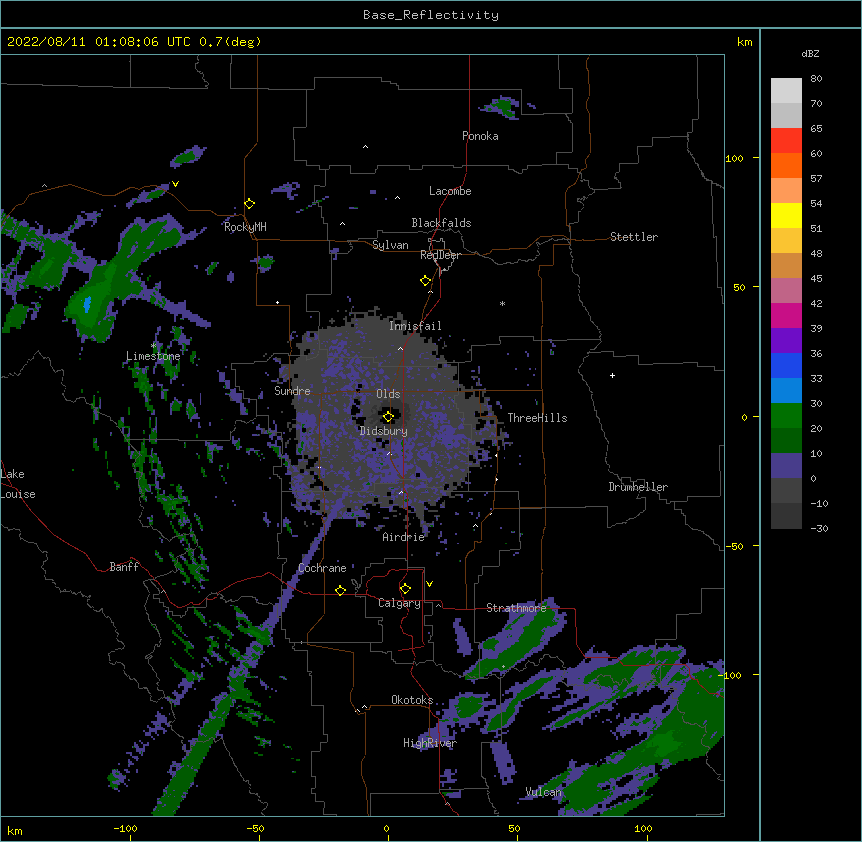Click the Strathmore town label

click(516, 608)
